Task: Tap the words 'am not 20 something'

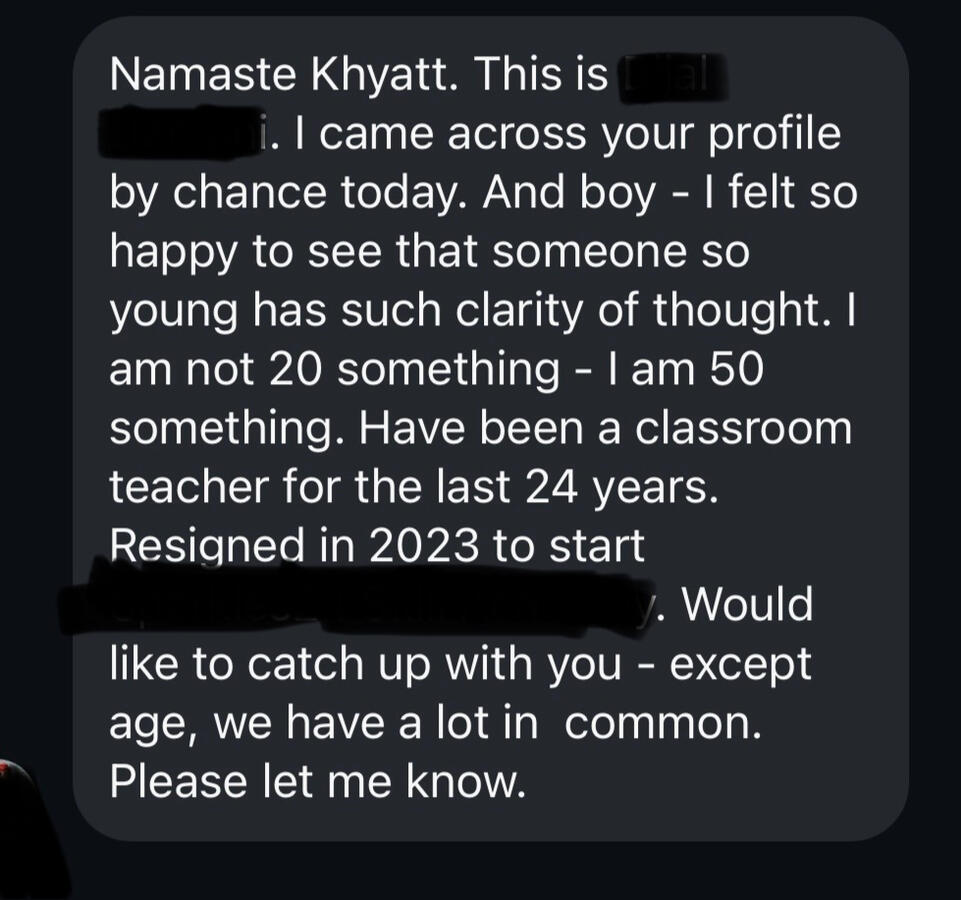Action: [334, 370]
